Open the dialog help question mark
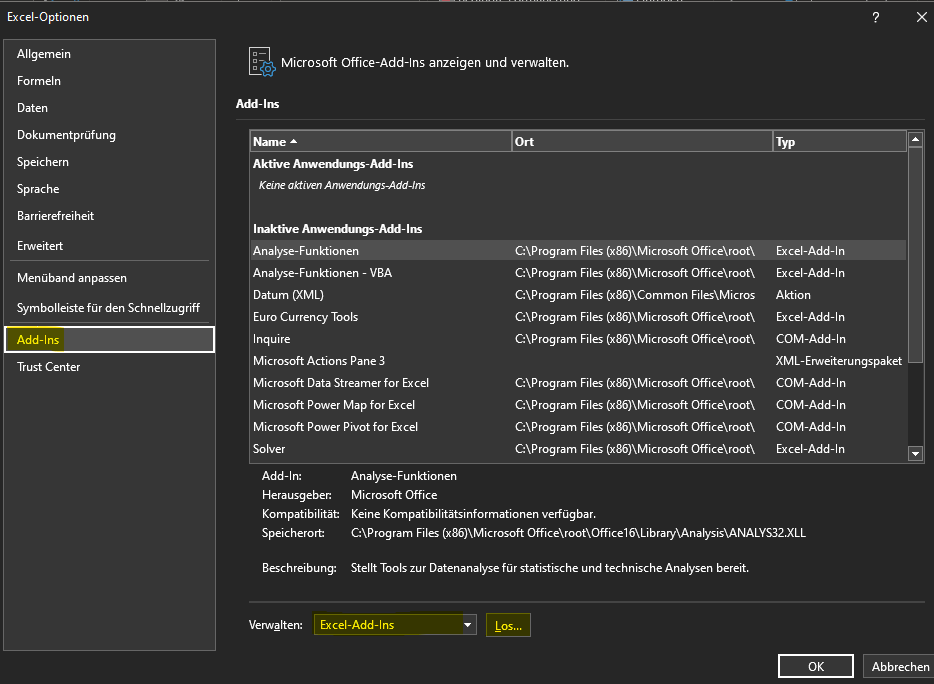This screenshot has width=934, height=684. [x=876, y=17]
